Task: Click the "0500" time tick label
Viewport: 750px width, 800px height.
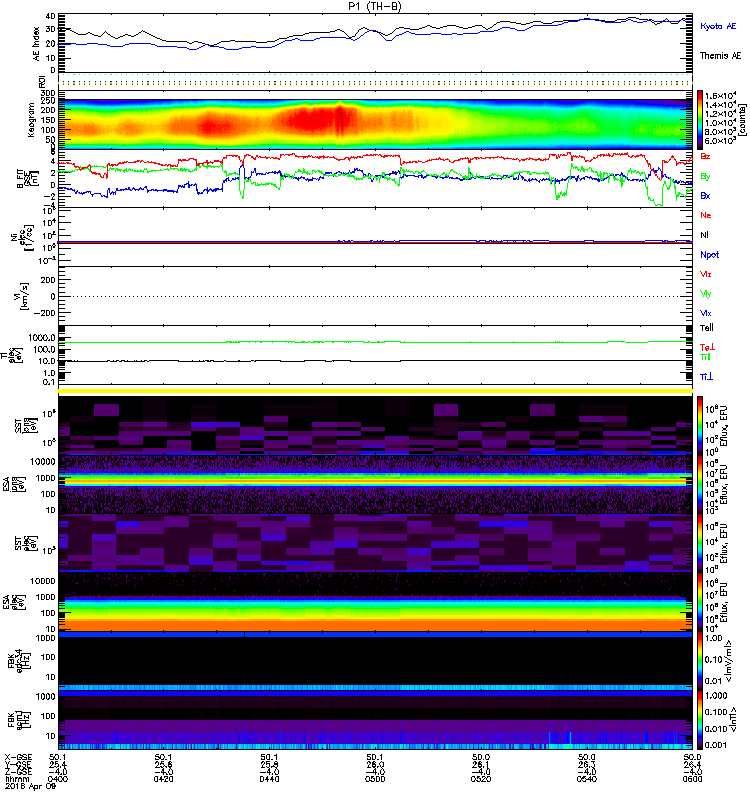Action: point(374,779)
